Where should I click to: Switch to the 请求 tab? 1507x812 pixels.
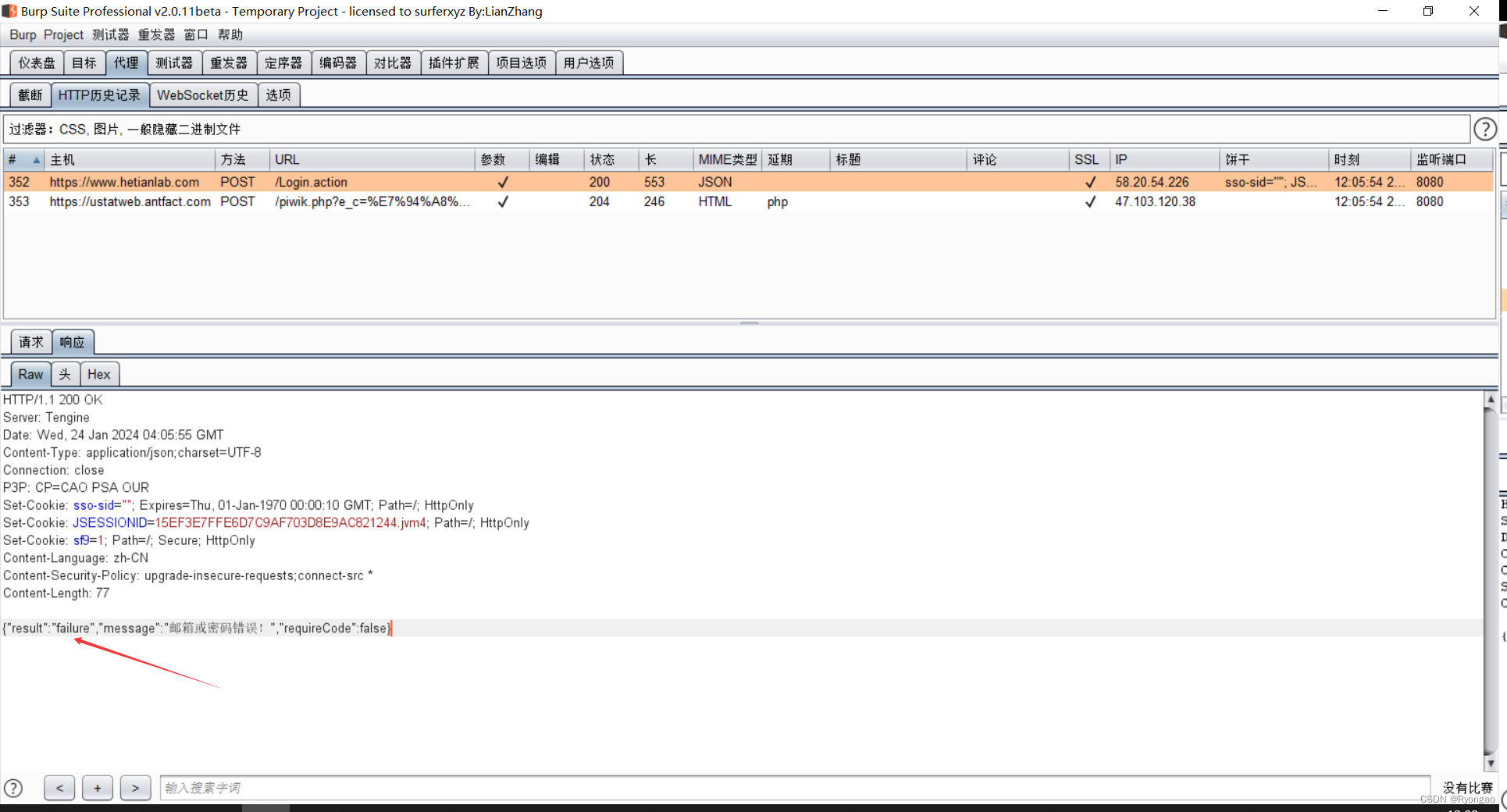pyautogui.click(x=31, y=342)
